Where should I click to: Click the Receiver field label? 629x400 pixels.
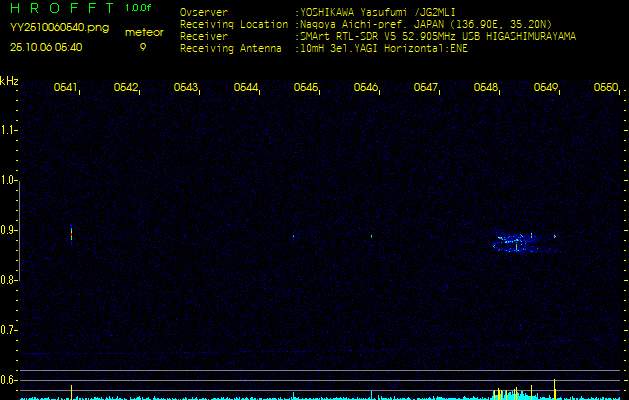tap(204, 37)
